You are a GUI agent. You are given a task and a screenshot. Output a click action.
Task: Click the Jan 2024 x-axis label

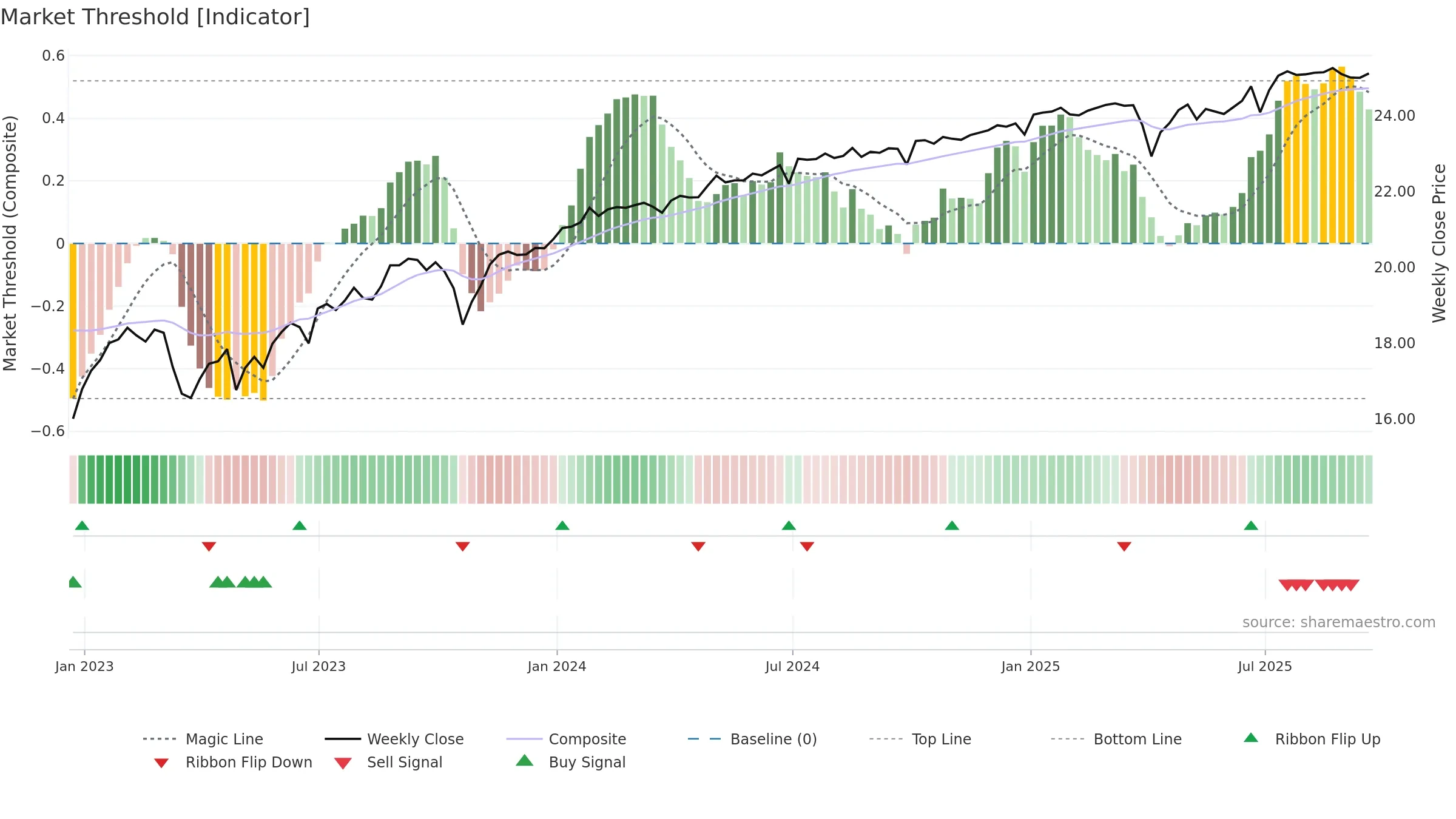[x=557, y=666]
